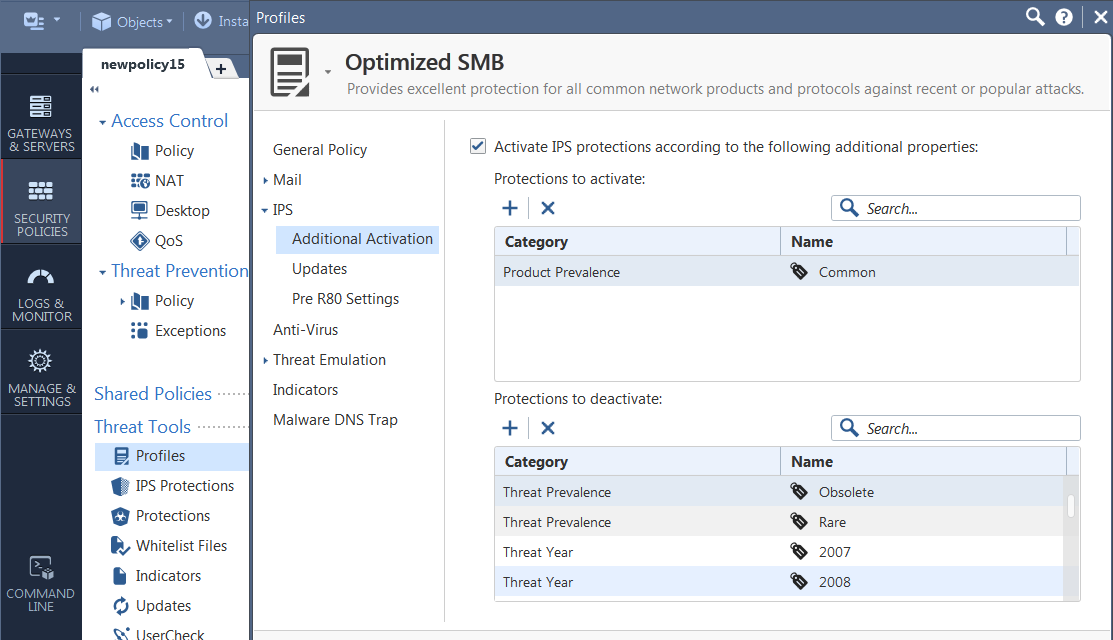Open the profile icon dropdown arrow
This screenshot has height=640, width=1113.
pos(328,72)
